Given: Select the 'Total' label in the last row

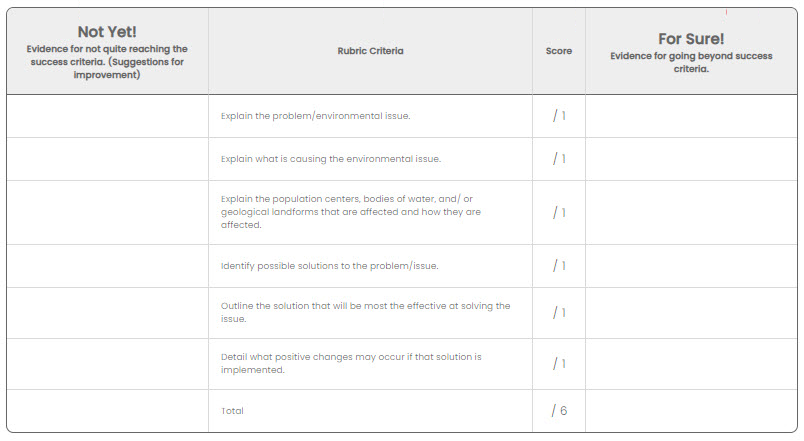Looking at the screenshot, I should (232, 411).
